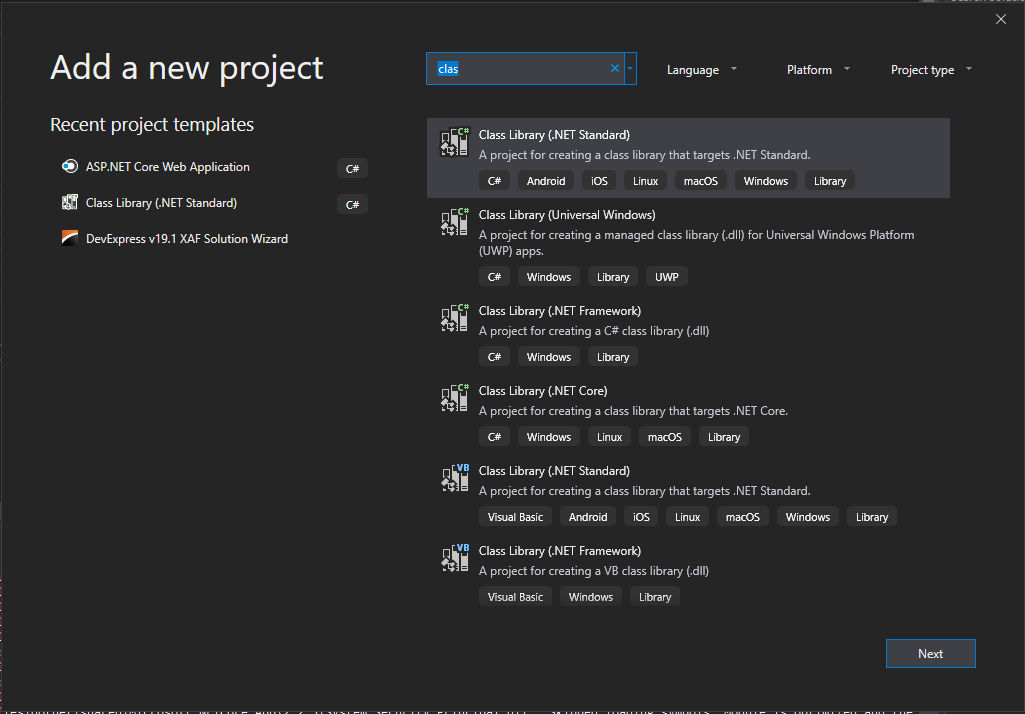Select C# Class Library (.NET Standard) title
Screen dimensions: 1025x714
(x=554, y=135)
